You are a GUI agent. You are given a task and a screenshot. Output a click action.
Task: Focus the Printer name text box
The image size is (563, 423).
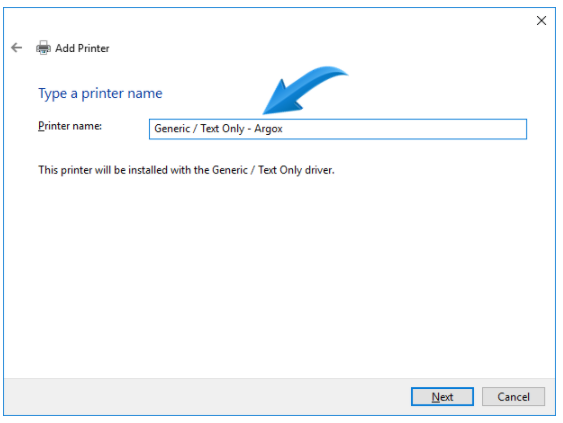click(x=338, y=129)
